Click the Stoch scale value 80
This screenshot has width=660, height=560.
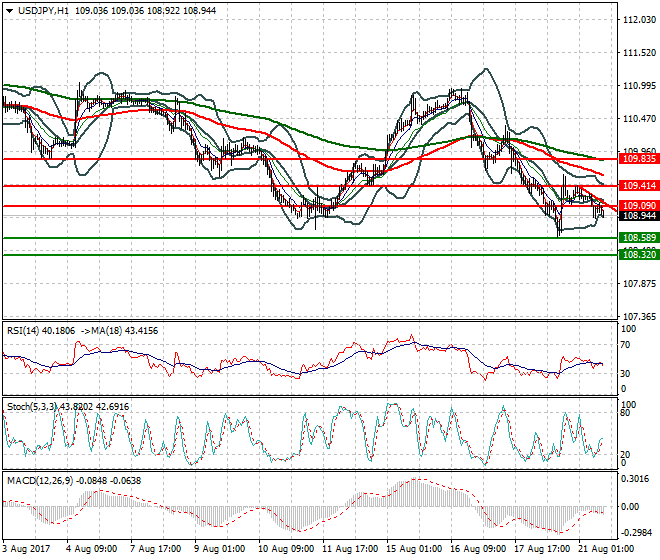[628, 412]
